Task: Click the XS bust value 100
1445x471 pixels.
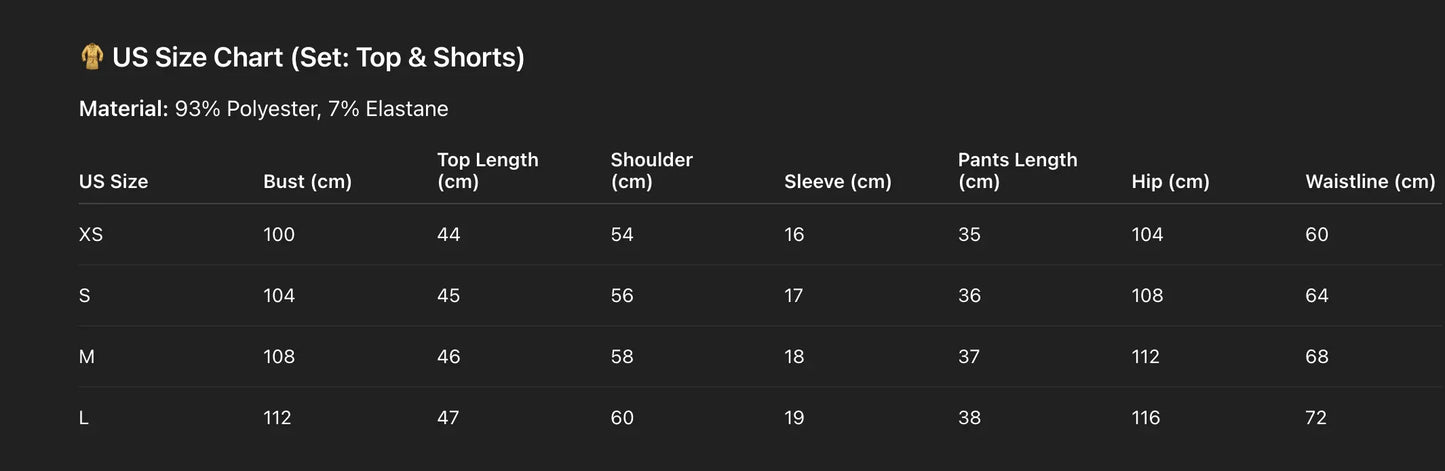Action: tap(279, 235)
